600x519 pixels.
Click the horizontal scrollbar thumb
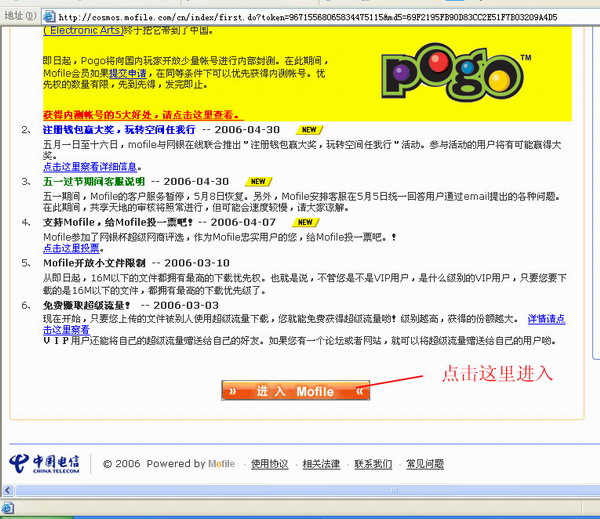[307, 490]
